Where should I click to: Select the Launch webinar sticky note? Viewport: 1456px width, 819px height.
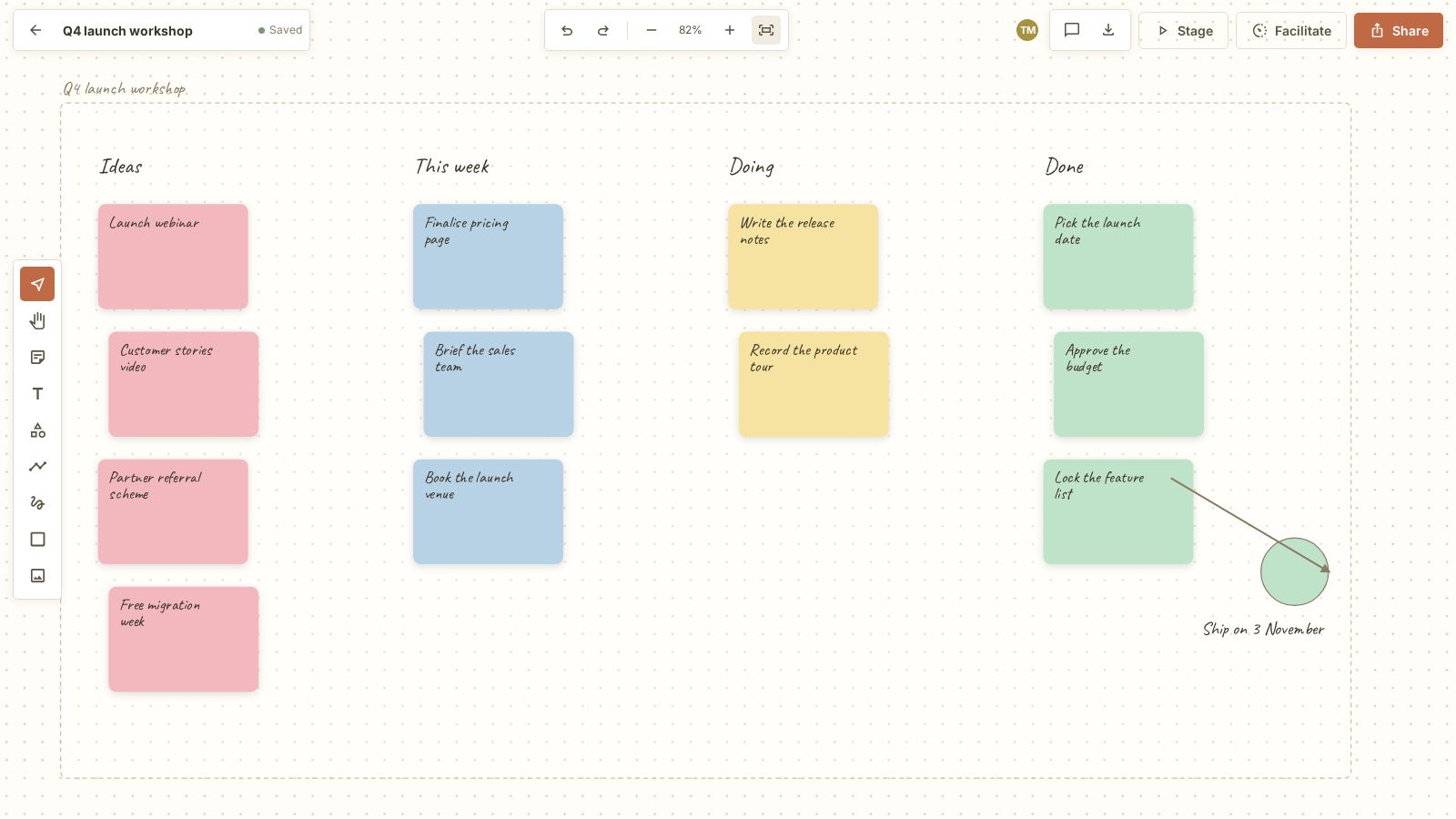[x=173, y=257]
